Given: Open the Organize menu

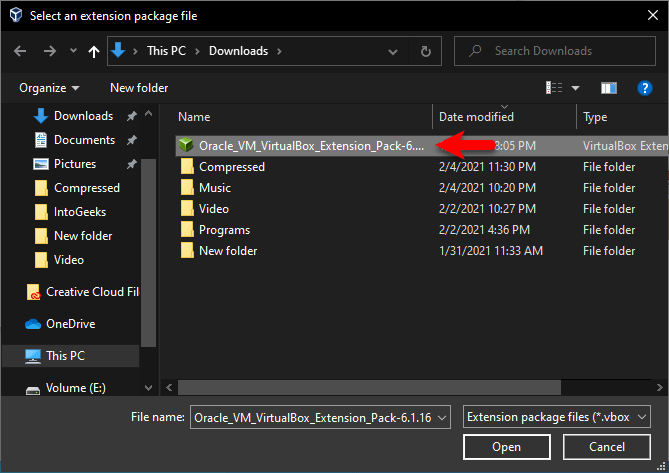Looking at the screenshot, I should click(49, 88).
